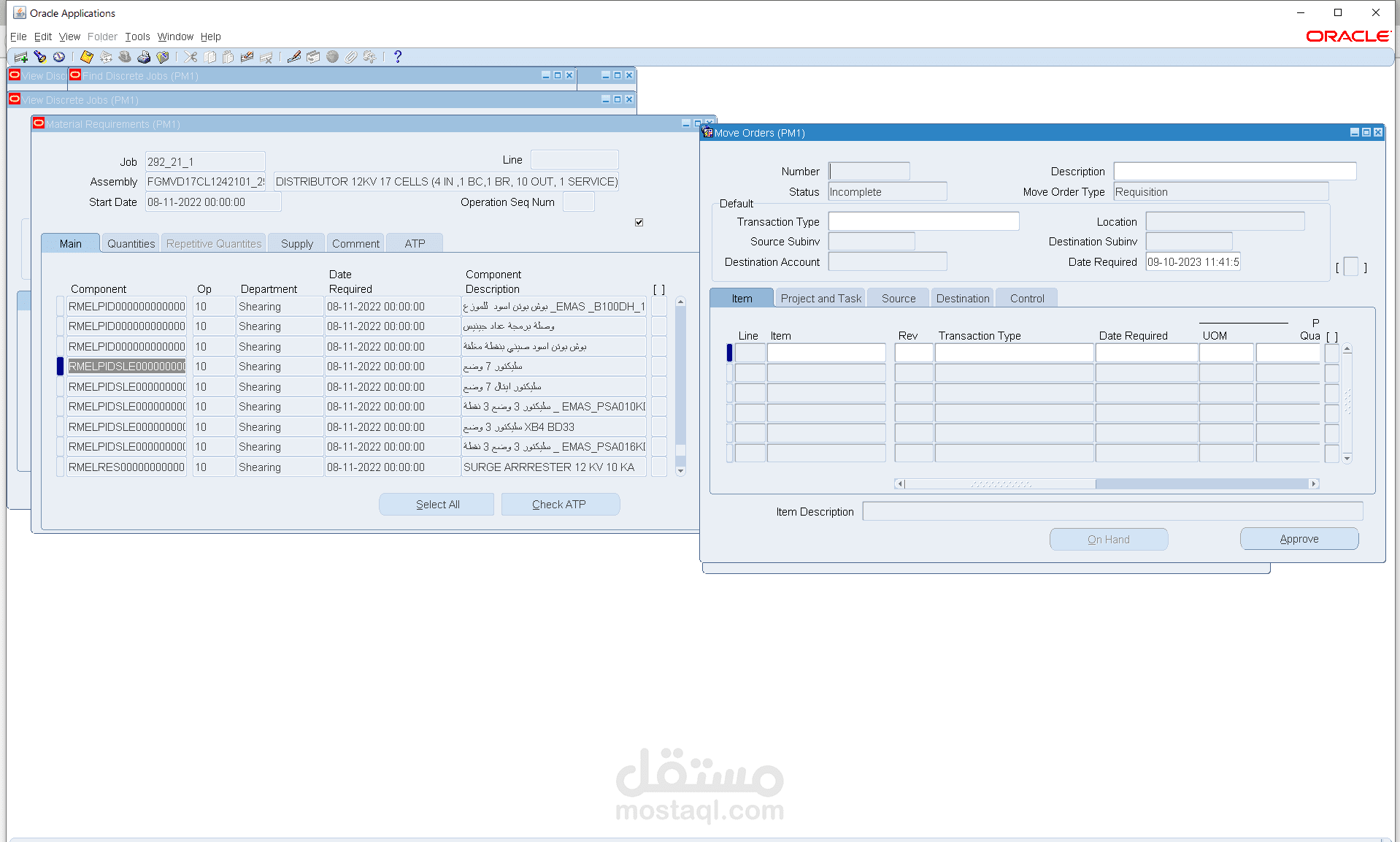
Task: Click the On Hand button
Action: pos(1109,540)
